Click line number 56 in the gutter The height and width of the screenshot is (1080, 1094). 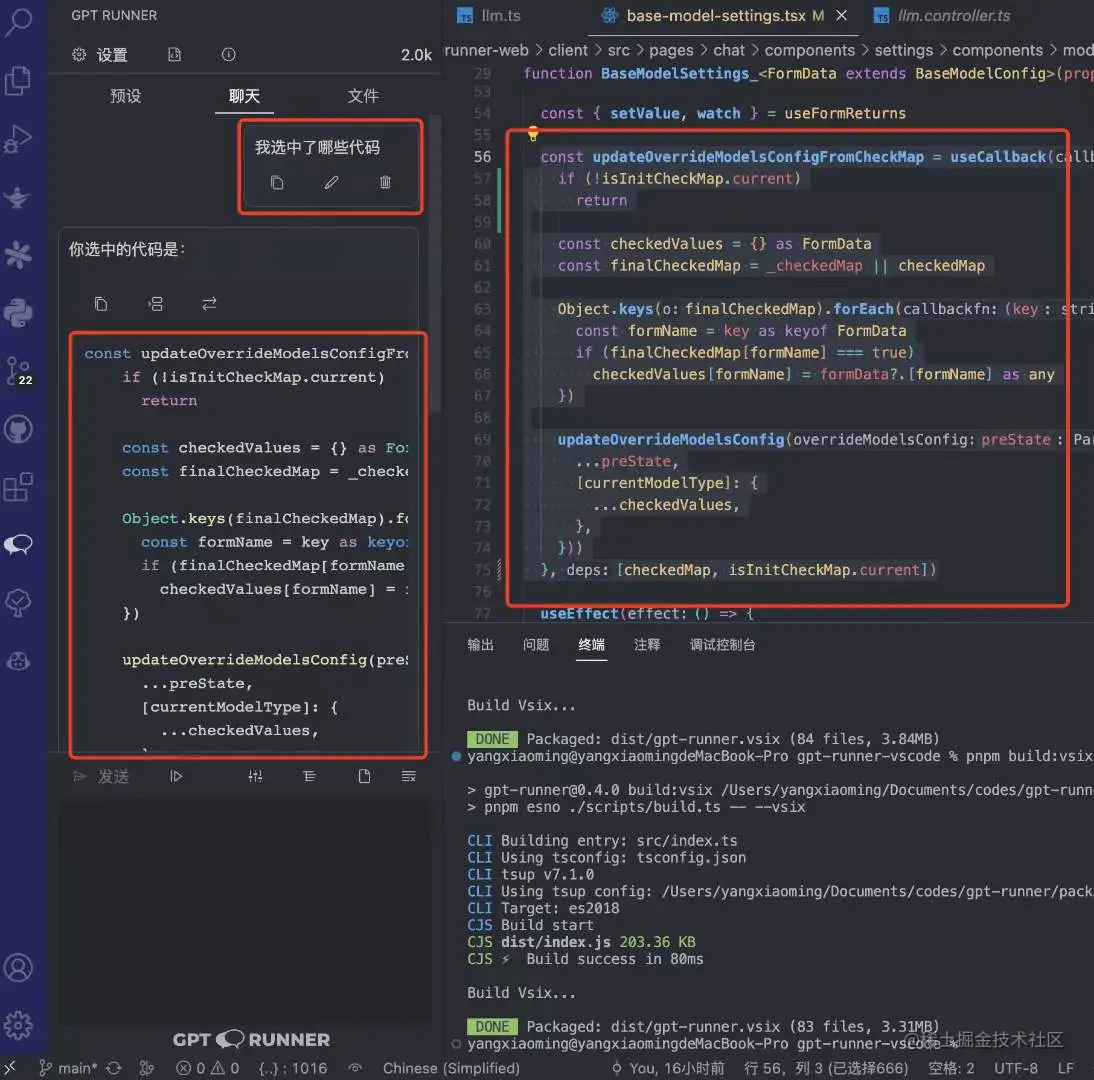coord(482,156)
